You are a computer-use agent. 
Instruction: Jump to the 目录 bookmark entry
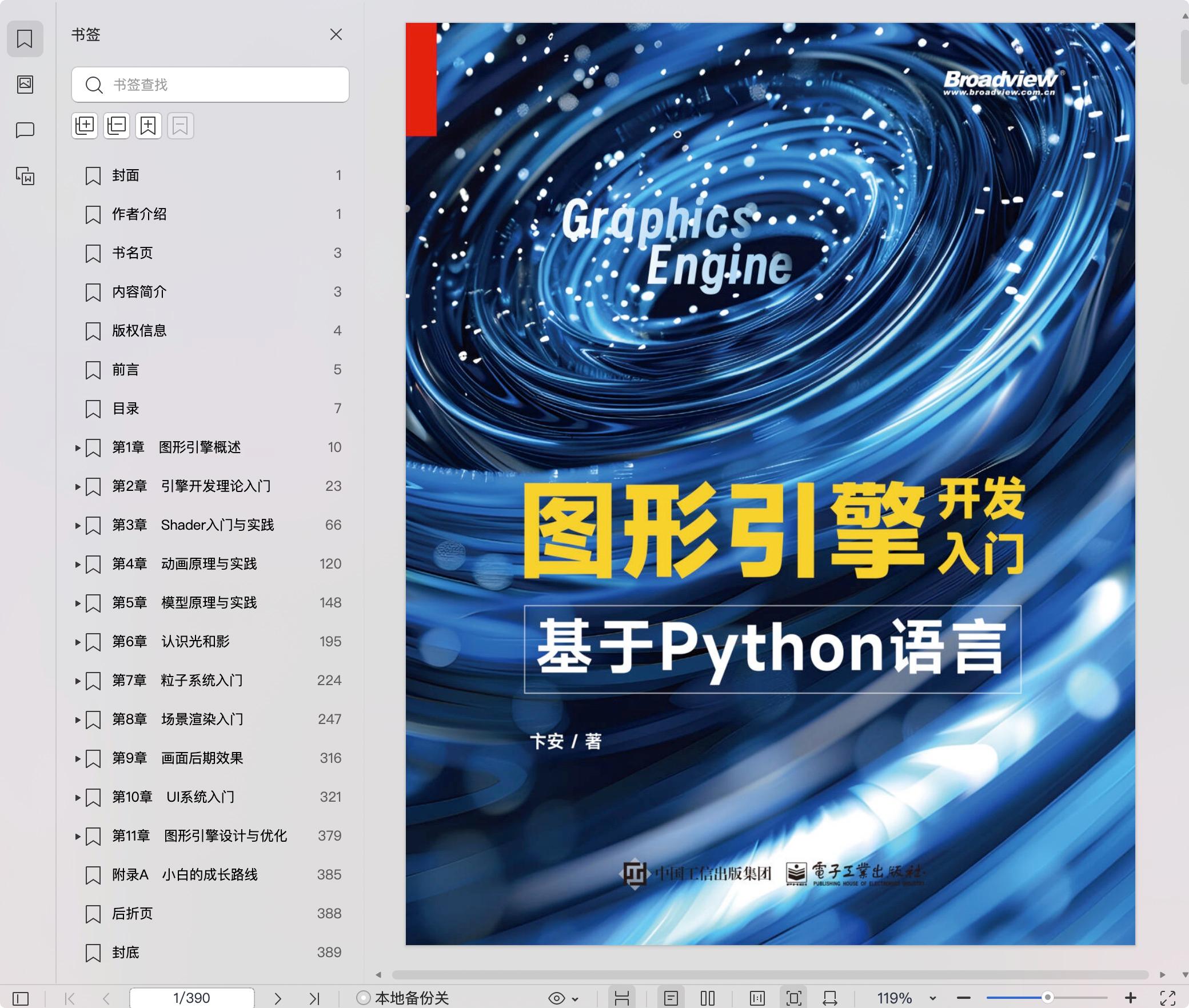tap(126, 409)
